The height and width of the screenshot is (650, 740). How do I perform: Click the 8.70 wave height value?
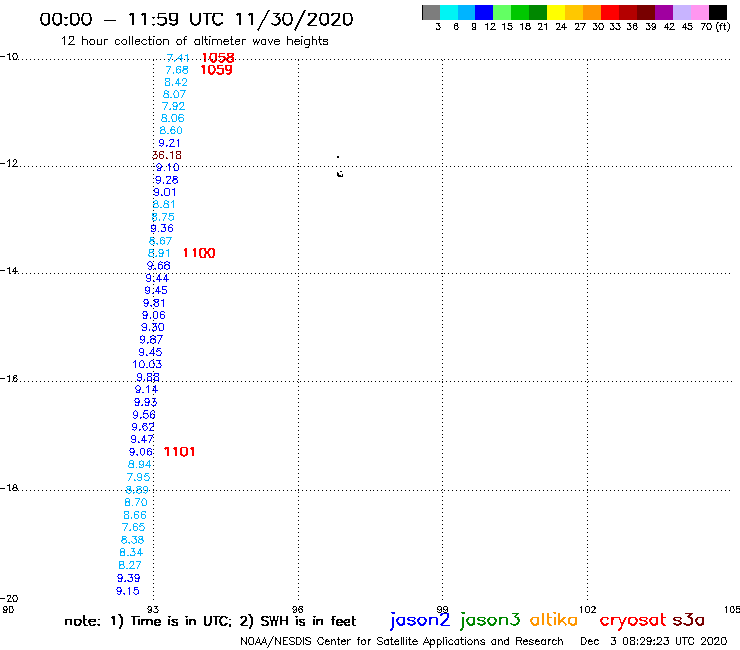pos(136,502)
